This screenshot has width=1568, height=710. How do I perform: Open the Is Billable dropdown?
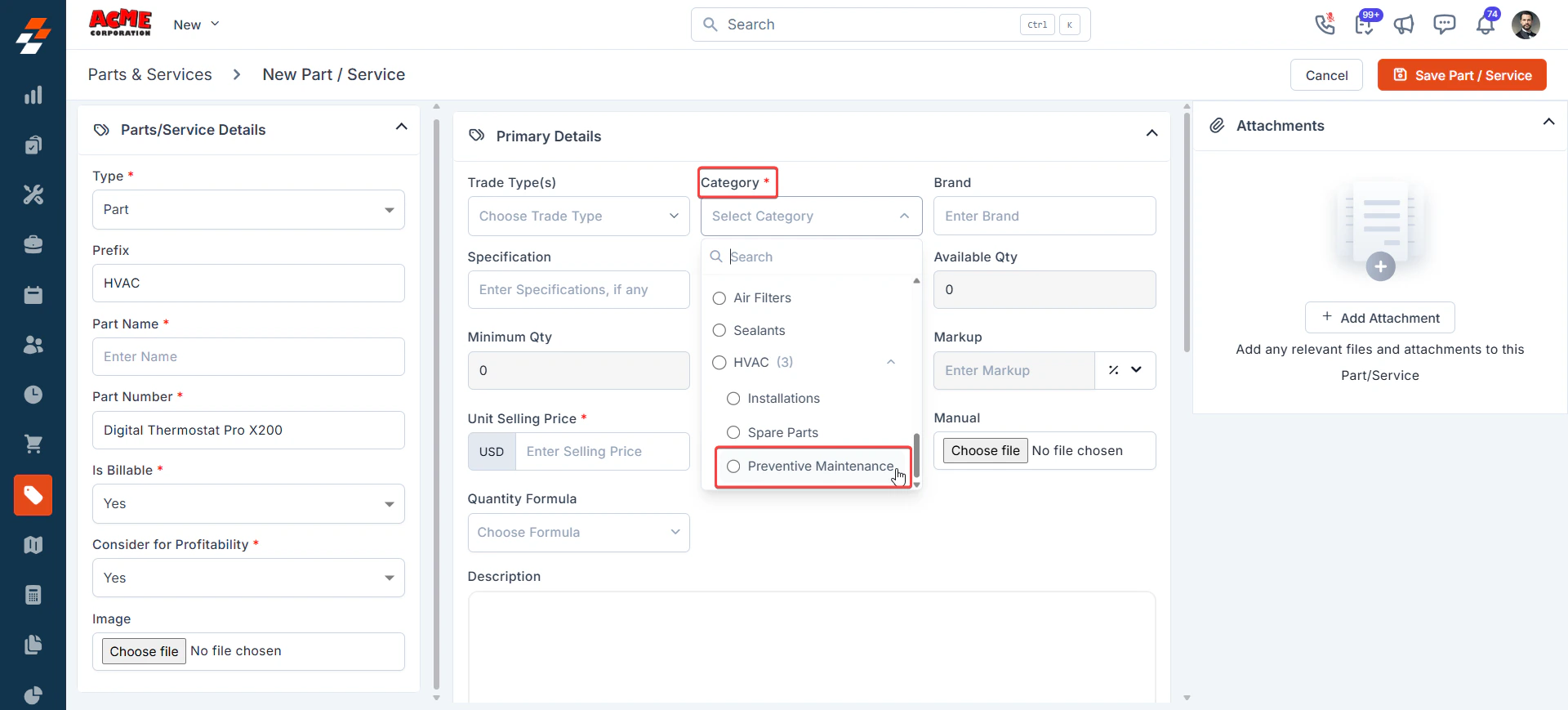coord(248,504)
